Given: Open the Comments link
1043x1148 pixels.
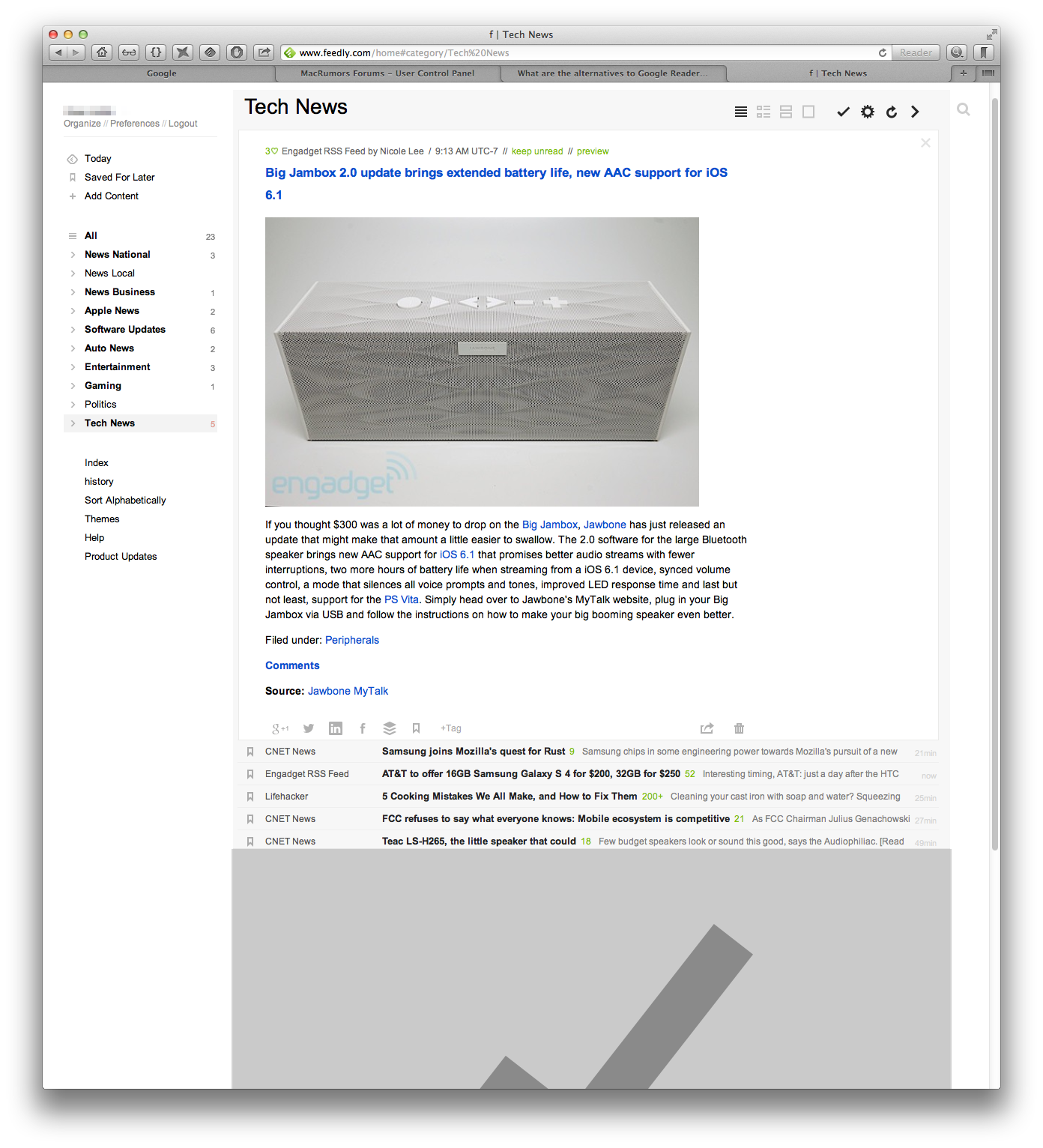Looking at the screenshot, I should [292, 665].
